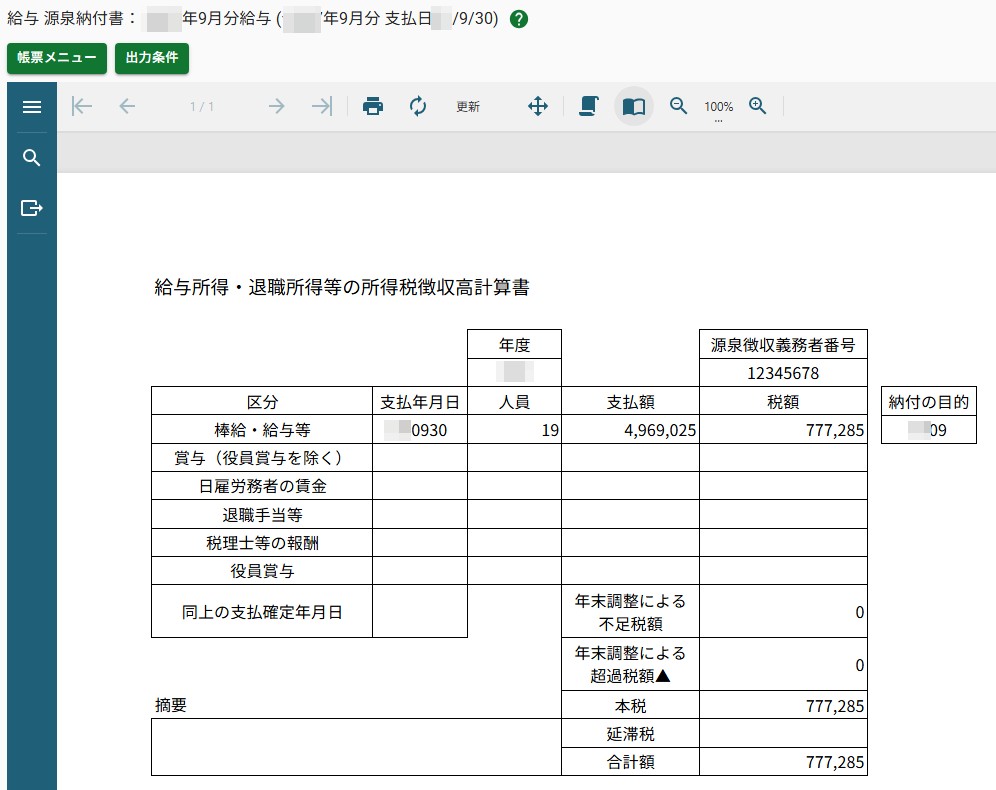Screen dimensions: 996x790
Task: Toggle the single-page book view
Action: tap(634, 106)
